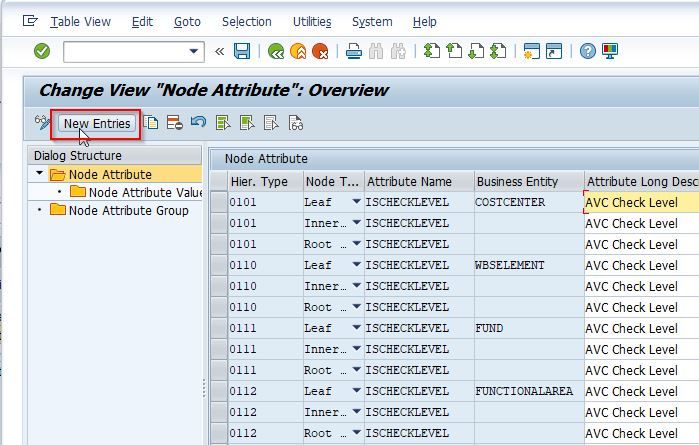
Task: Click the Attribute Name column header
Action: pos(419,181)
